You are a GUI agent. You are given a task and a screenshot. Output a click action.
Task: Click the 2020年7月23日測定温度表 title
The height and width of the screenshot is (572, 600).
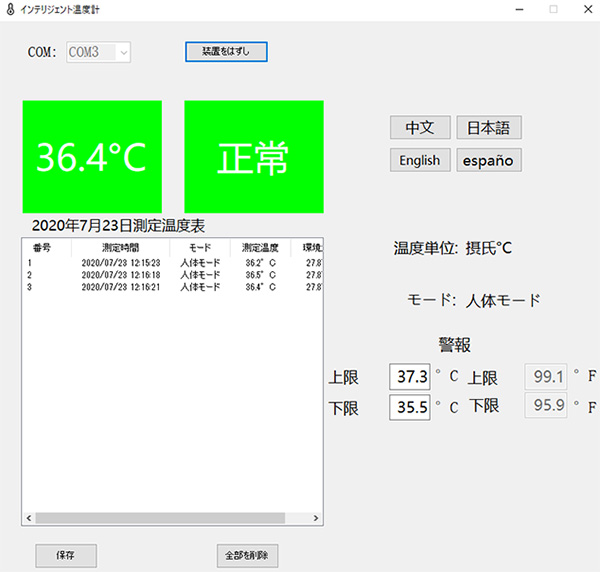pos(118,226)
